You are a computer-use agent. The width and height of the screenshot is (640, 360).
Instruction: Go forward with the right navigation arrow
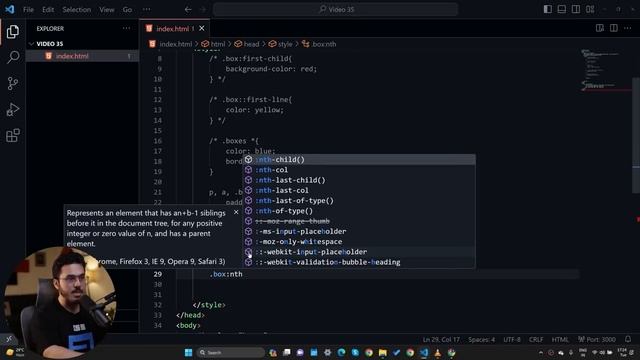(203, 9)
